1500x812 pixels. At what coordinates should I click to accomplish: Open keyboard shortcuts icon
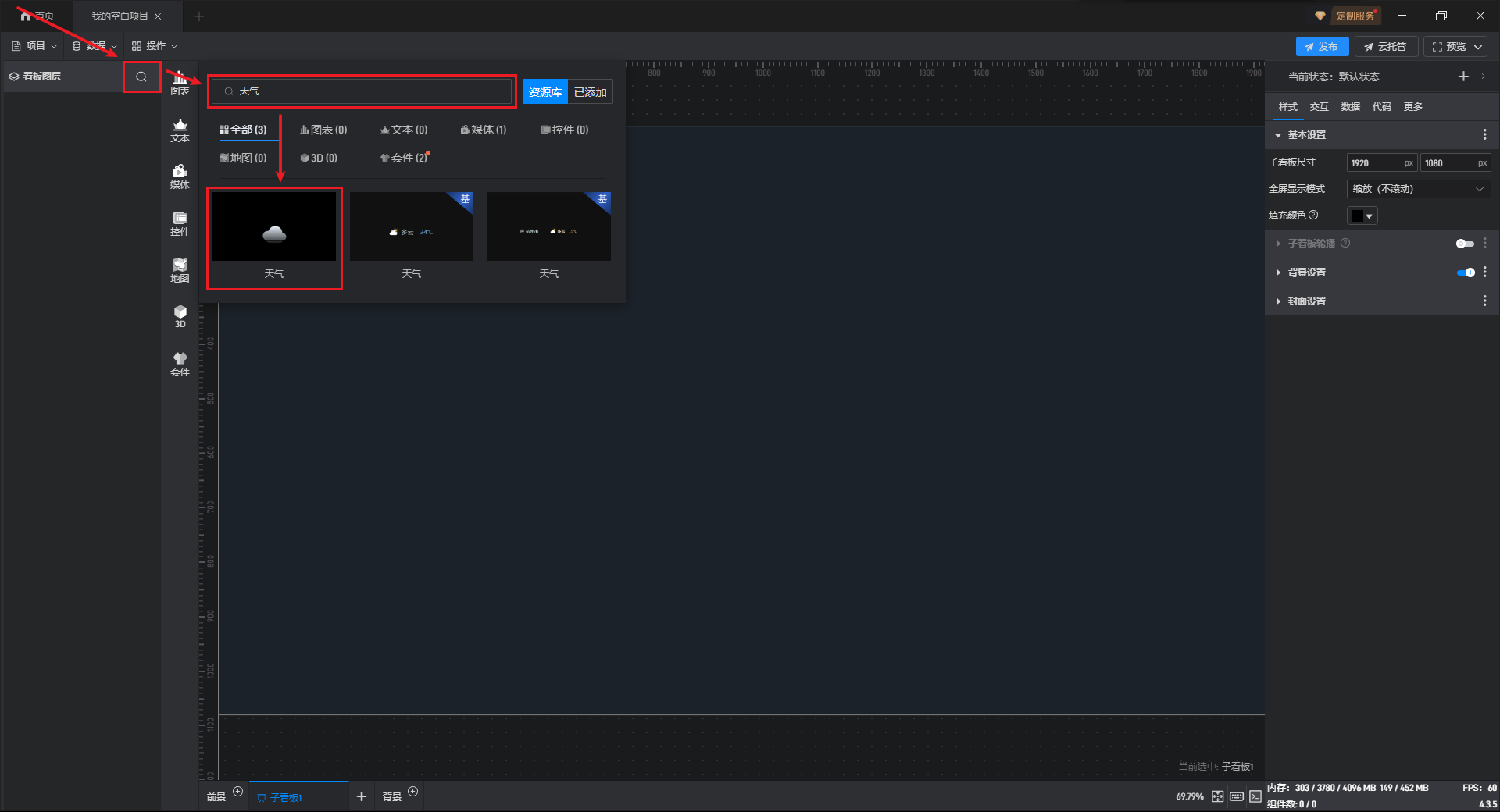pyautogui.click(x=1237, y=796)
